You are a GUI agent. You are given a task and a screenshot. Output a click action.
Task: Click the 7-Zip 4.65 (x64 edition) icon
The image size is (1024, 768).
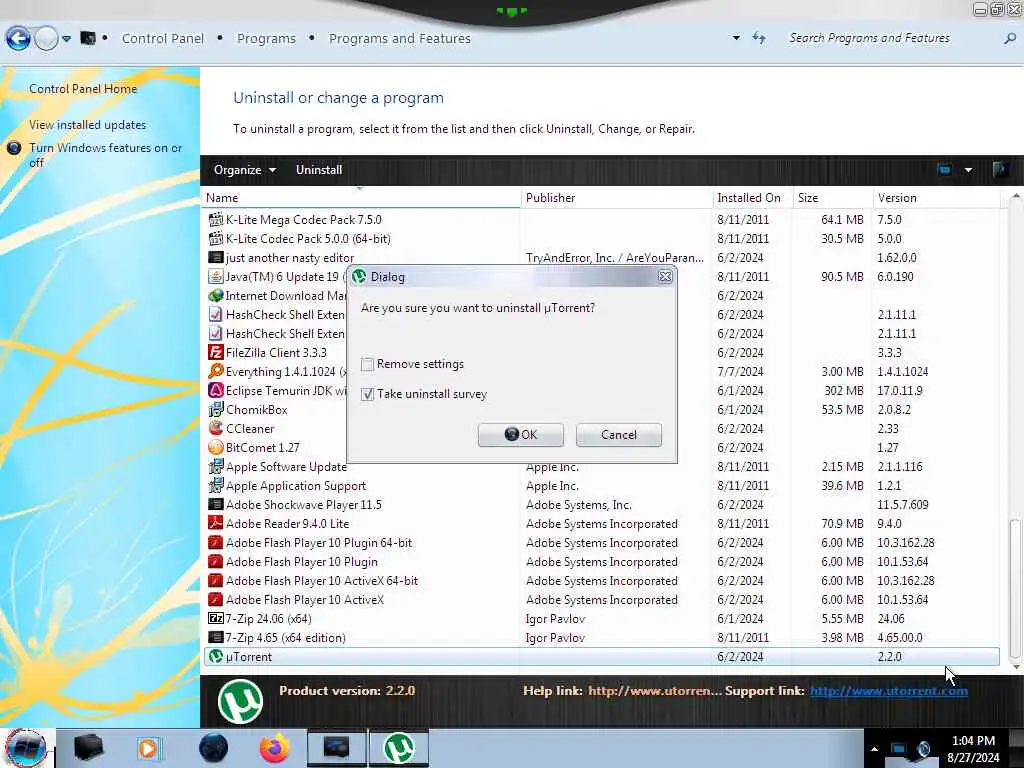(216, 637)
